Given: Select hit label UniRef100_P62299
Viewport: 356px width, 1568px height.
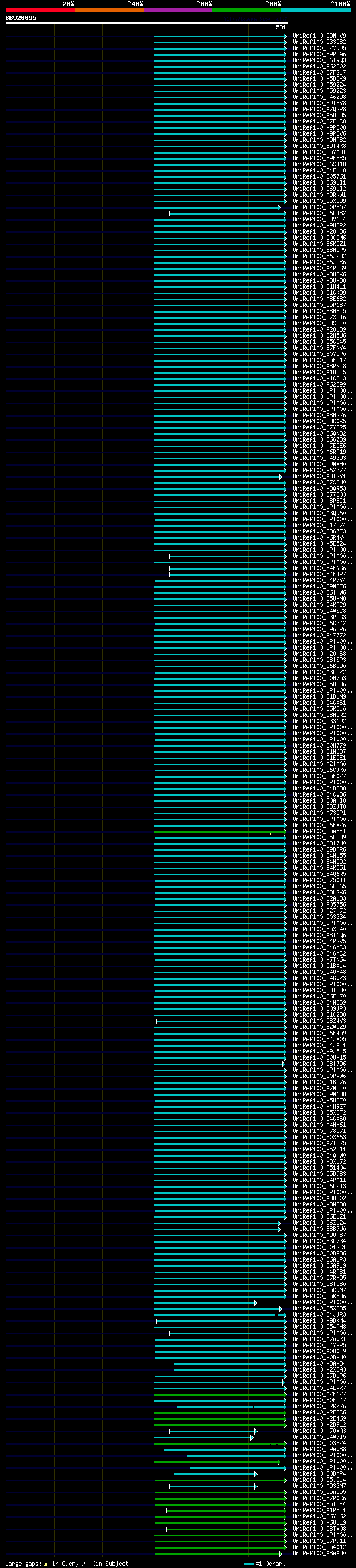Looking at the screenshot, I should coord(319,385).
